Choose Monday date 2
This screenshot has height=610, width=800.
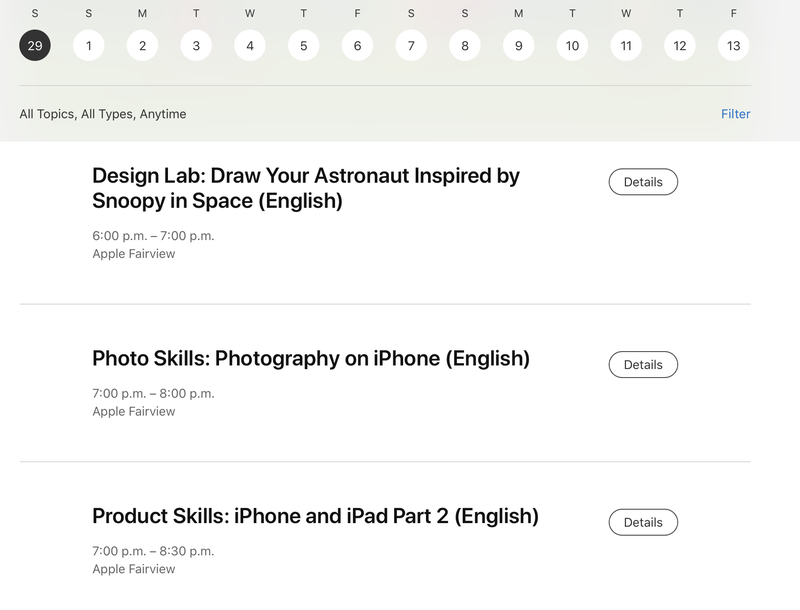pyautogui.click(x=142, y=45)
